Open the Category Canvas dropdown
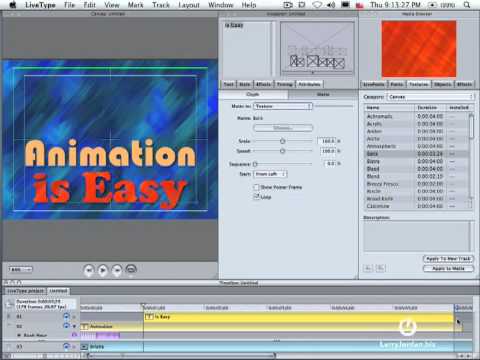480x360 pixels. tap(430, 97)
